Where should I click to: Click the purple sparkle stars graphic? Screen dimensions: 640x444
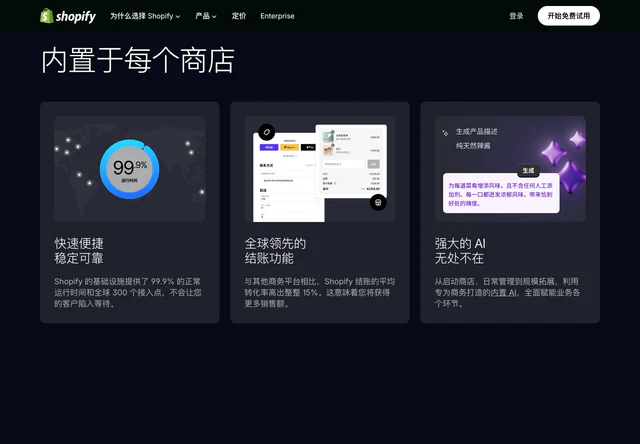point(564,161)
